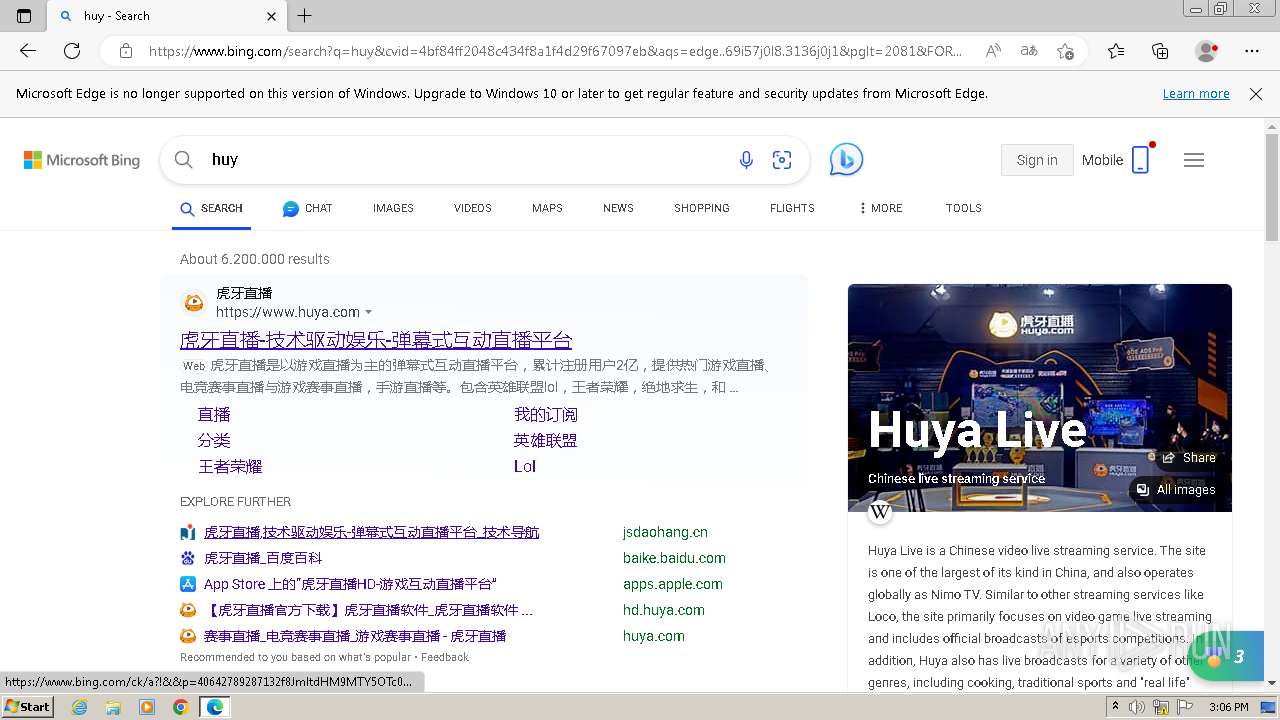The width and height of the screenshot is (1280, 720).
Task: Open Bing Chat round icon
Action: (x=846, y=160)
